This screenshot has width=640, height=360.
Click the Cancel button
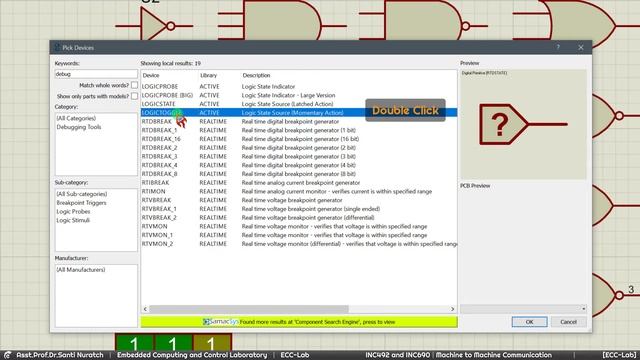[x=568, y=322]
